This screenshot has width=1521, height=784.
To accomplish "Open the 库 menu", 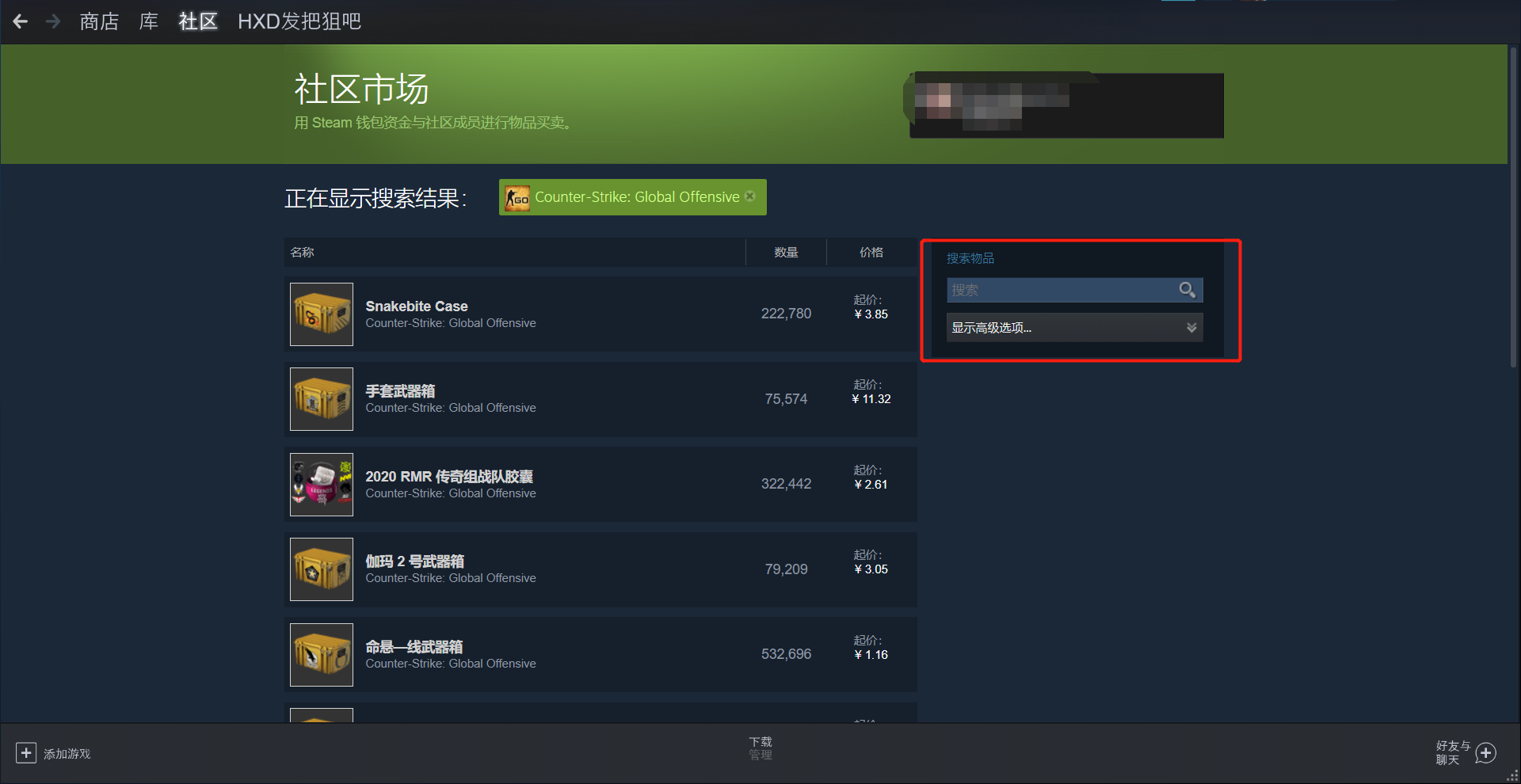I will (x=149, y=21).
